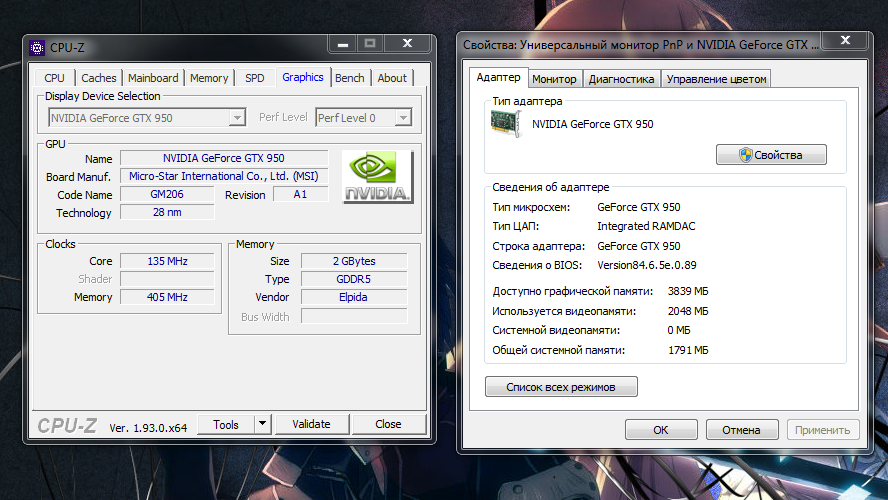
Task: Open the Tools dropdown arrow
Action: pyautogui.click(x=263, y=424)
